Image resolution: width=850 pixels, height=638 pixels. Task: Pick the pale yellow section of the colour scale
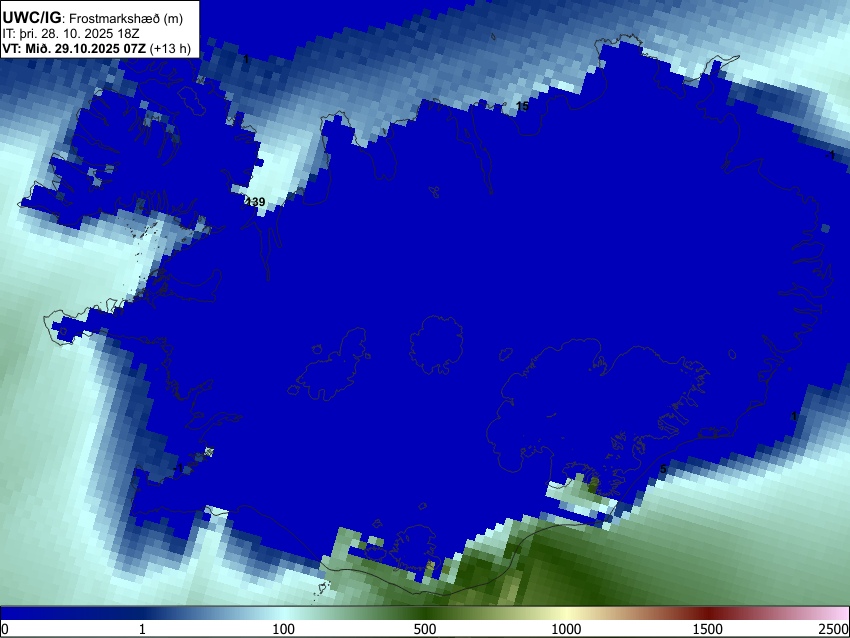[566, 613]
